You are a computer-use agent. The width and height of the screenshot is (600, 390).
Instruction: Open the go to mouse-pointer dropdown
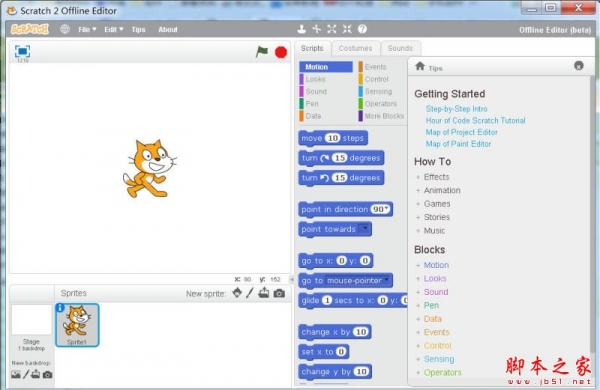click(387, 280)
